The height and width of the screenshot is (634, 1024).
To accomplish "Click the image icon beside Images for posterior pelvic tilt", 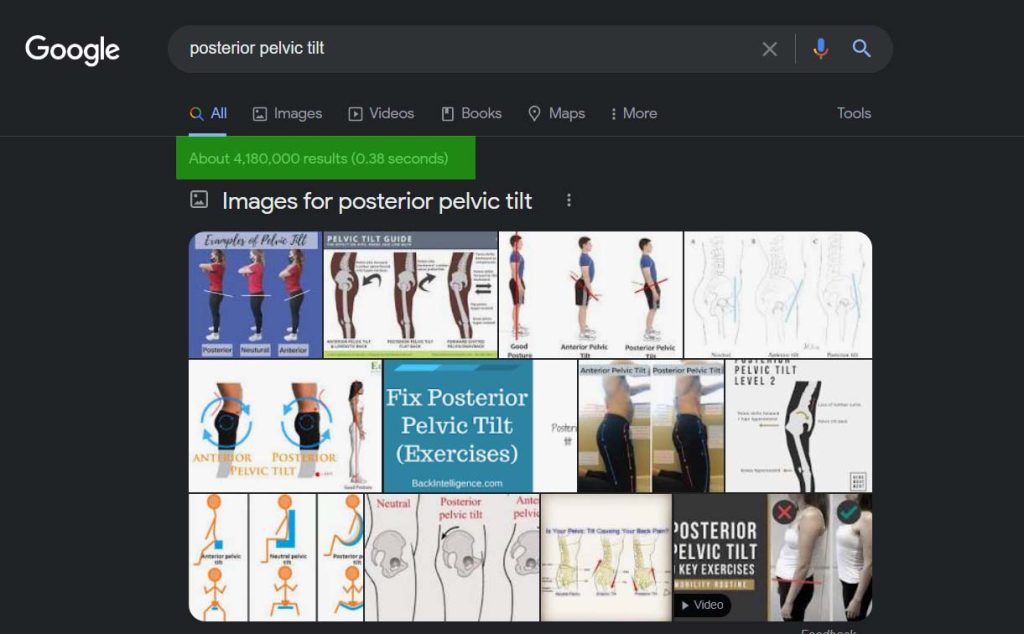I will 199,200.
